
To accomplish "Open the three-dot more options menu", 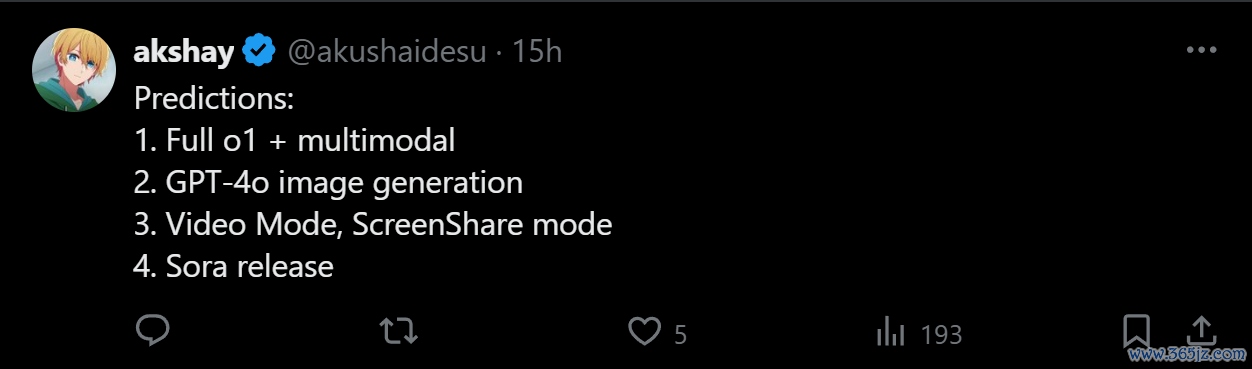I will tap(1200, 50).
